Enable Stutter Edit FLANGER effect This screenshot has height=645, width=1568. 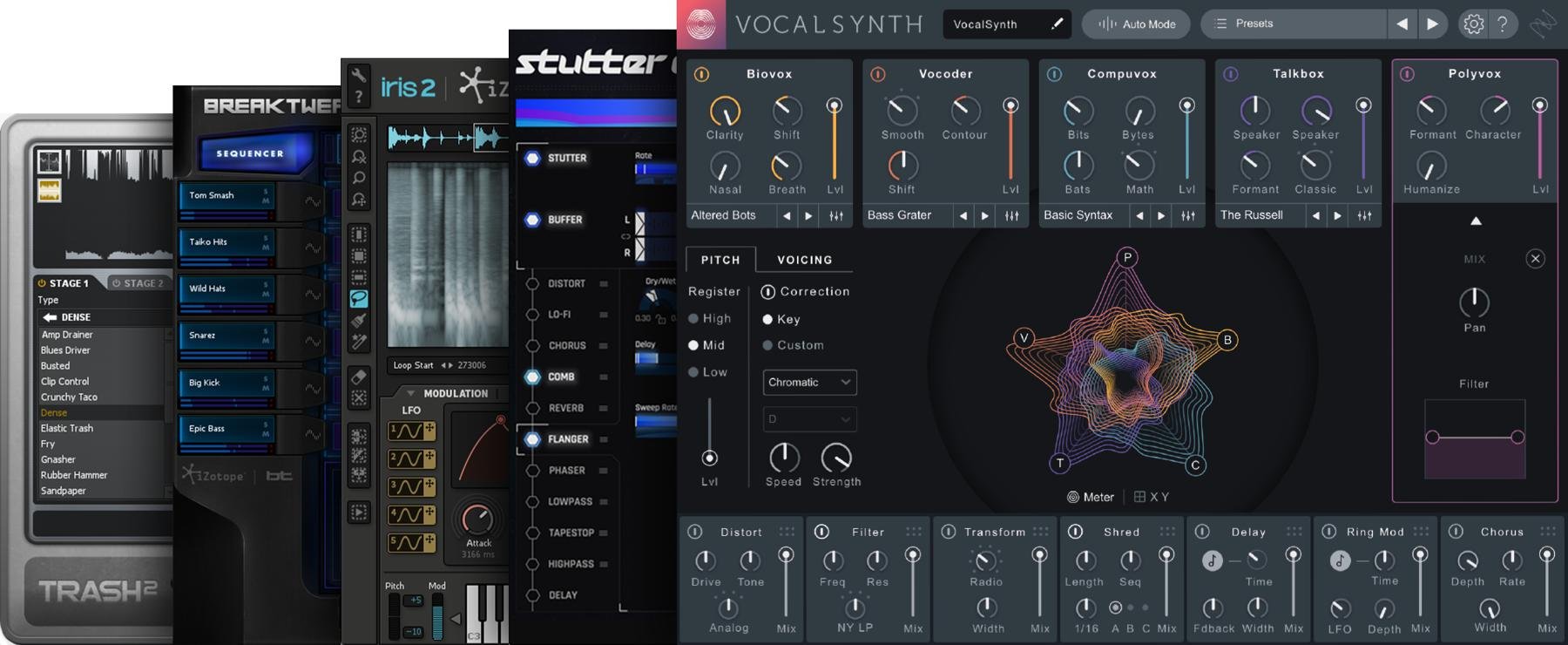click(532, 439)
